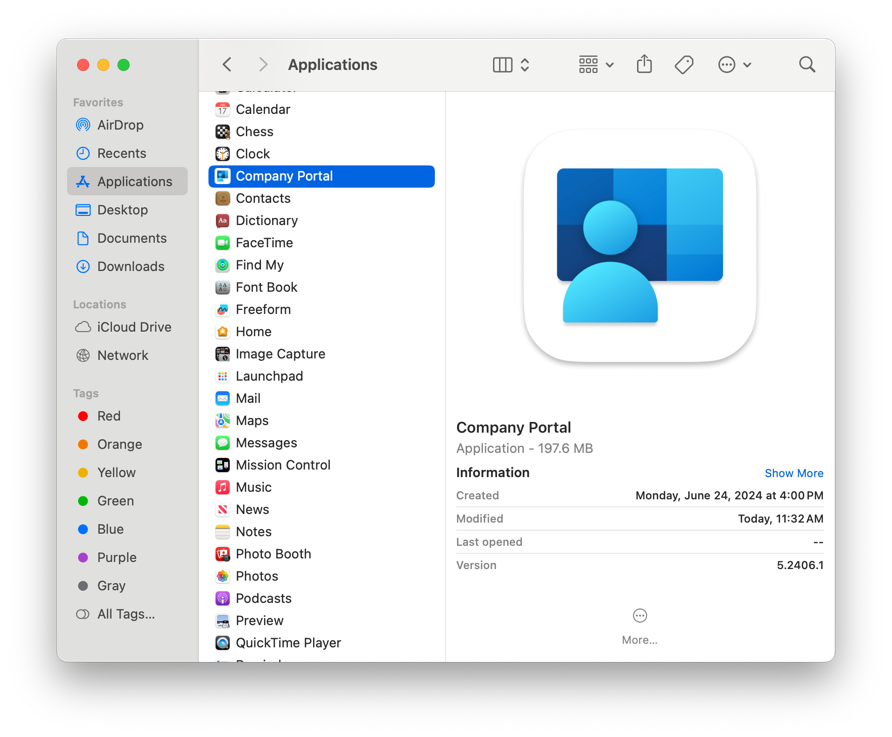Open the grouping options dropdown
The height and width of the screenshot is (737, 892).
tap(594, 64)
